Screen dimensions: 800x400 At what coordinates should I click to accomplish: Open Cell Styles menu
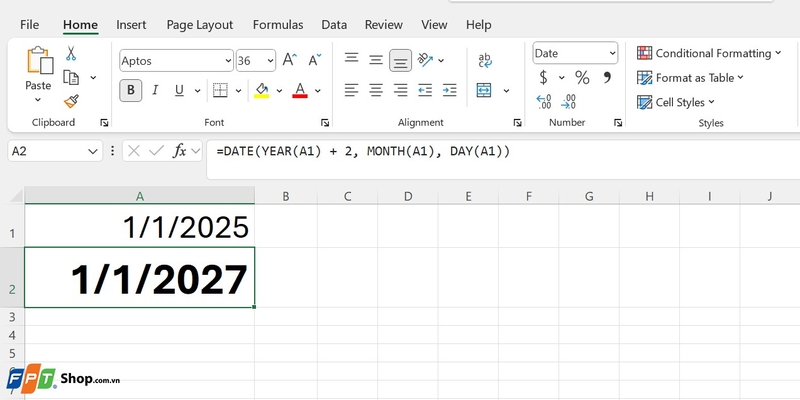[676, 102]
